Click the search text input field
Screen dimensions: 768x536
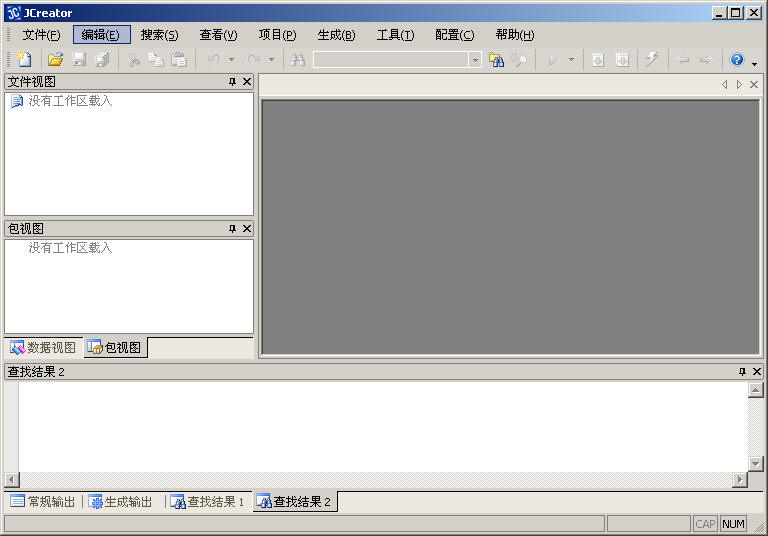coord(391,60)
